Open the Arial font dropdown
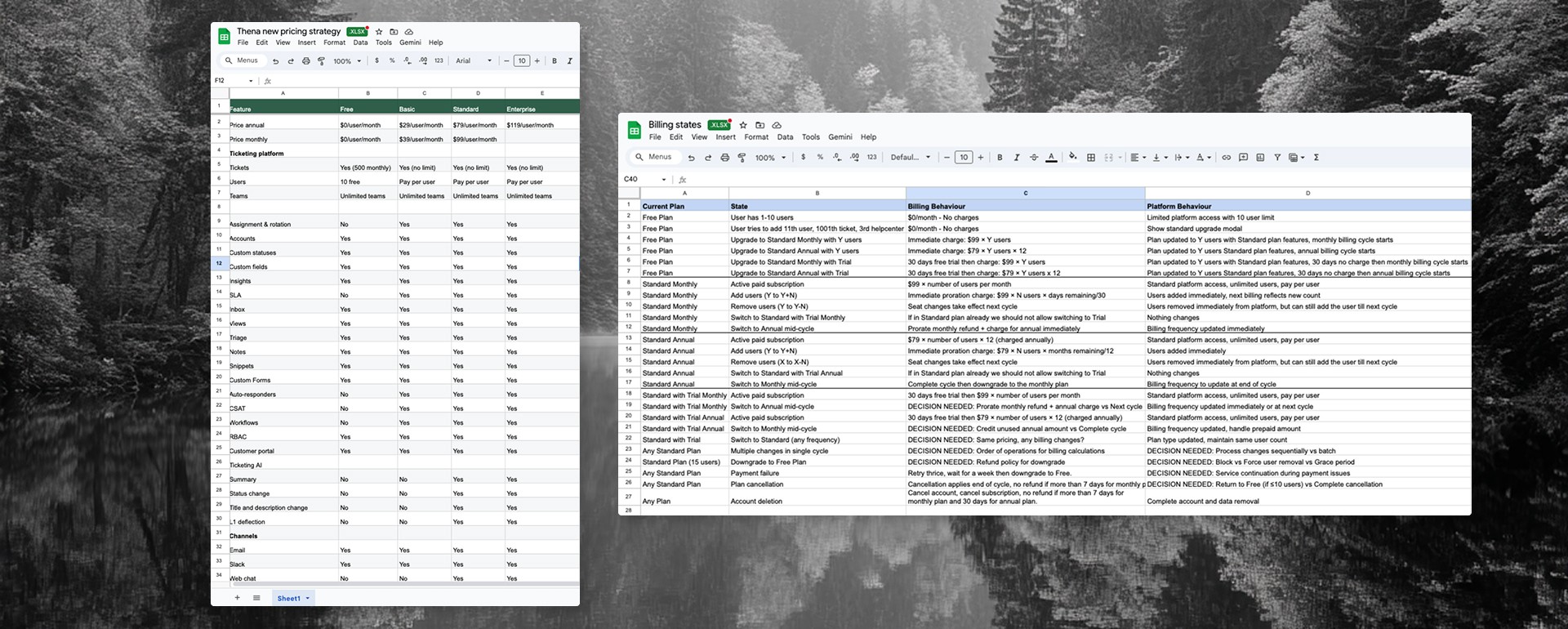 [474, 61]
